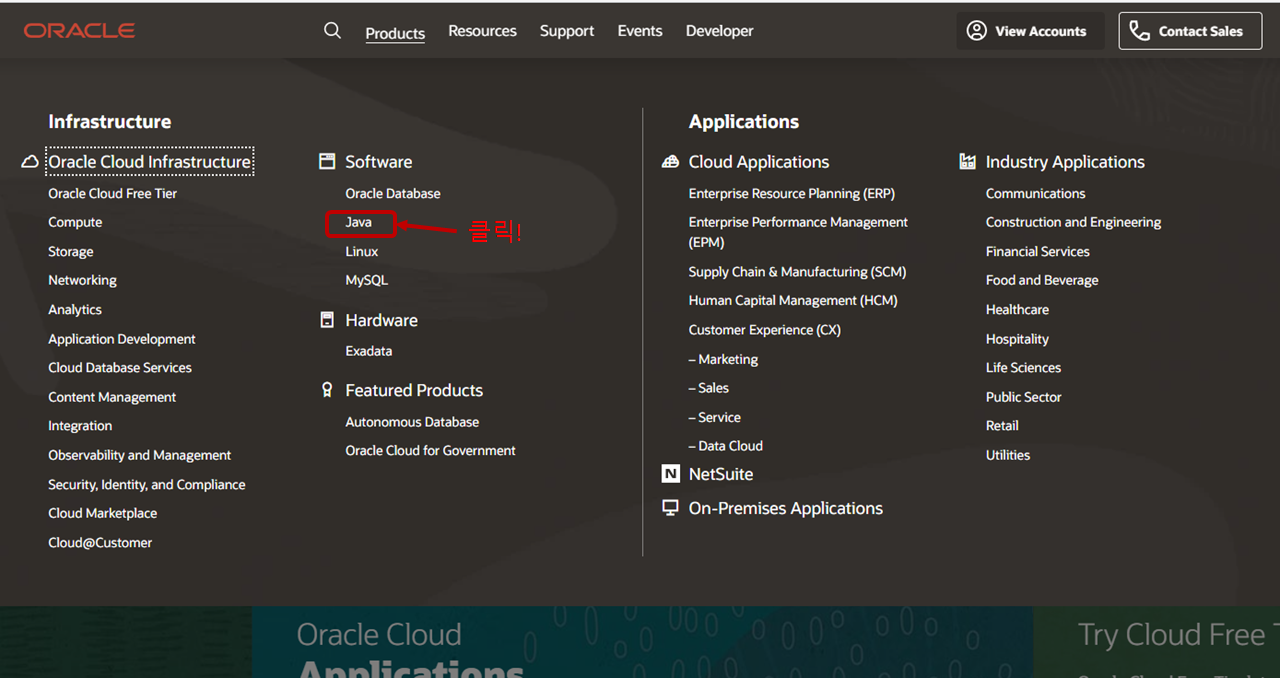Open the MySQL link
The image size is (1280, 678).
(367, 281)
